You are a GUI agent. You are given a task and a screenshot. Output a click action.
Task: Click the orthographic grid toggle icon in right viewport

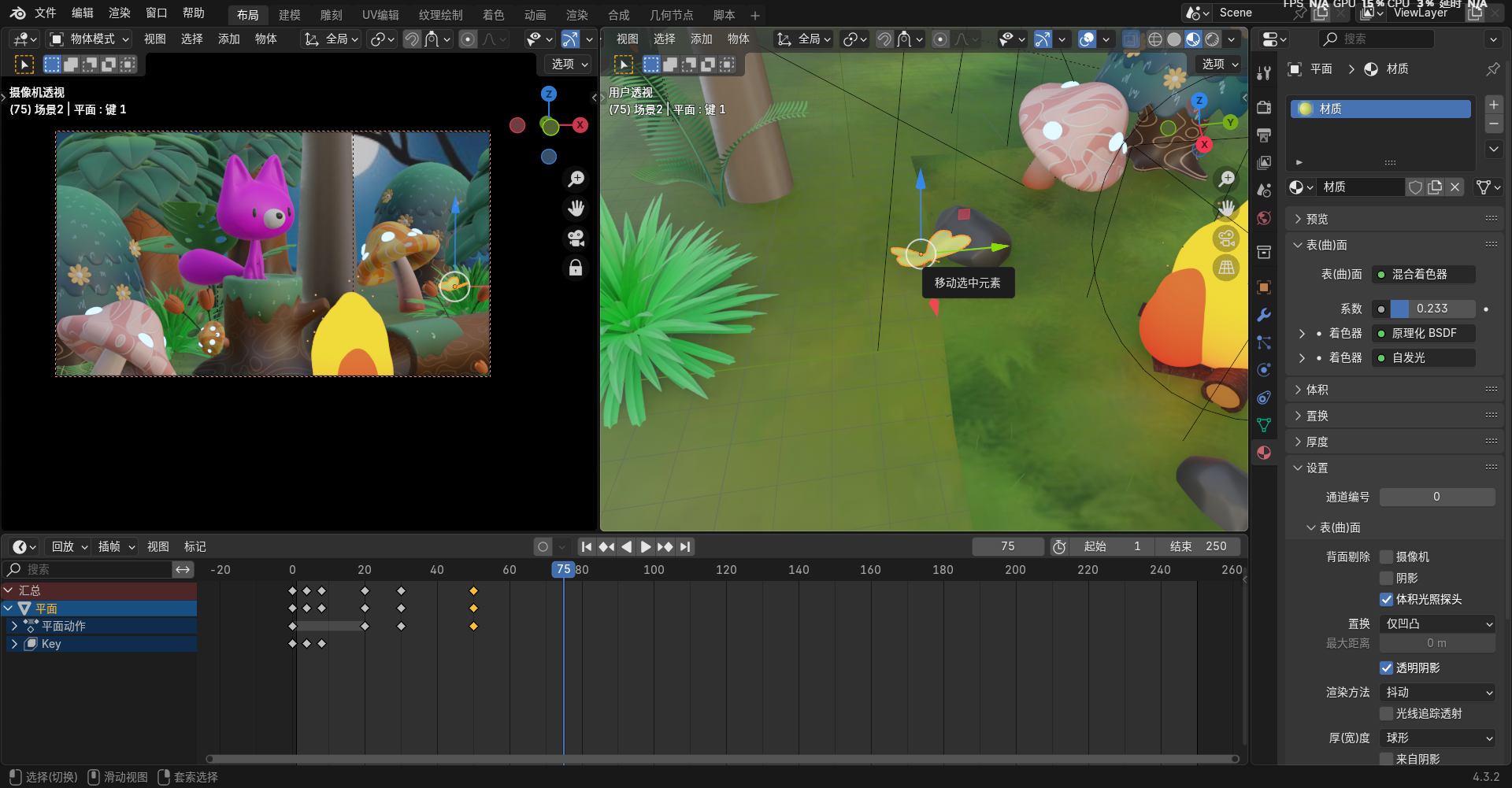1226,268
